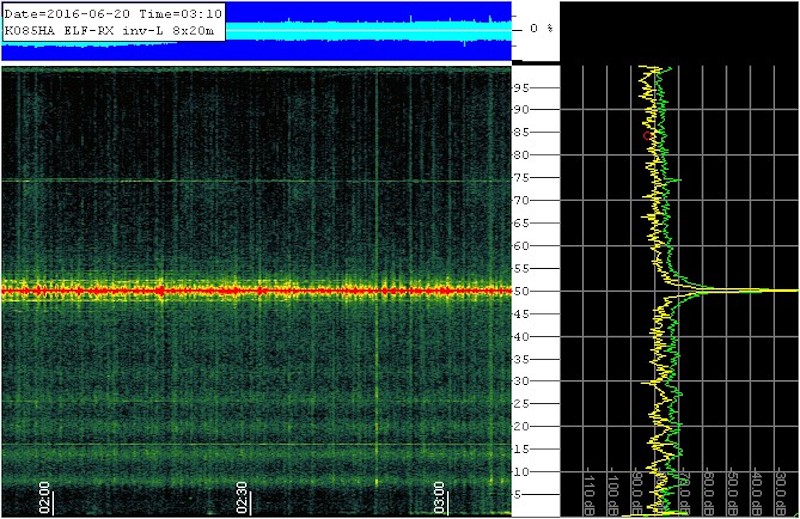Click the 0 % level indicator label
Screen dimensions: 800x519
[541, 29]
